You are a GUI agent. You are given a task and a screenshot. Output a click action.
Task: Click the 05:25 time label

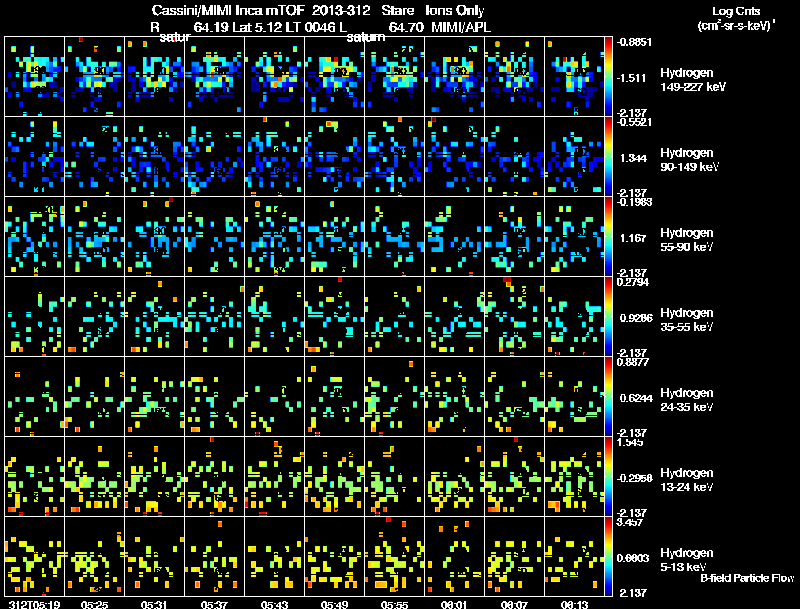[94, 604]
